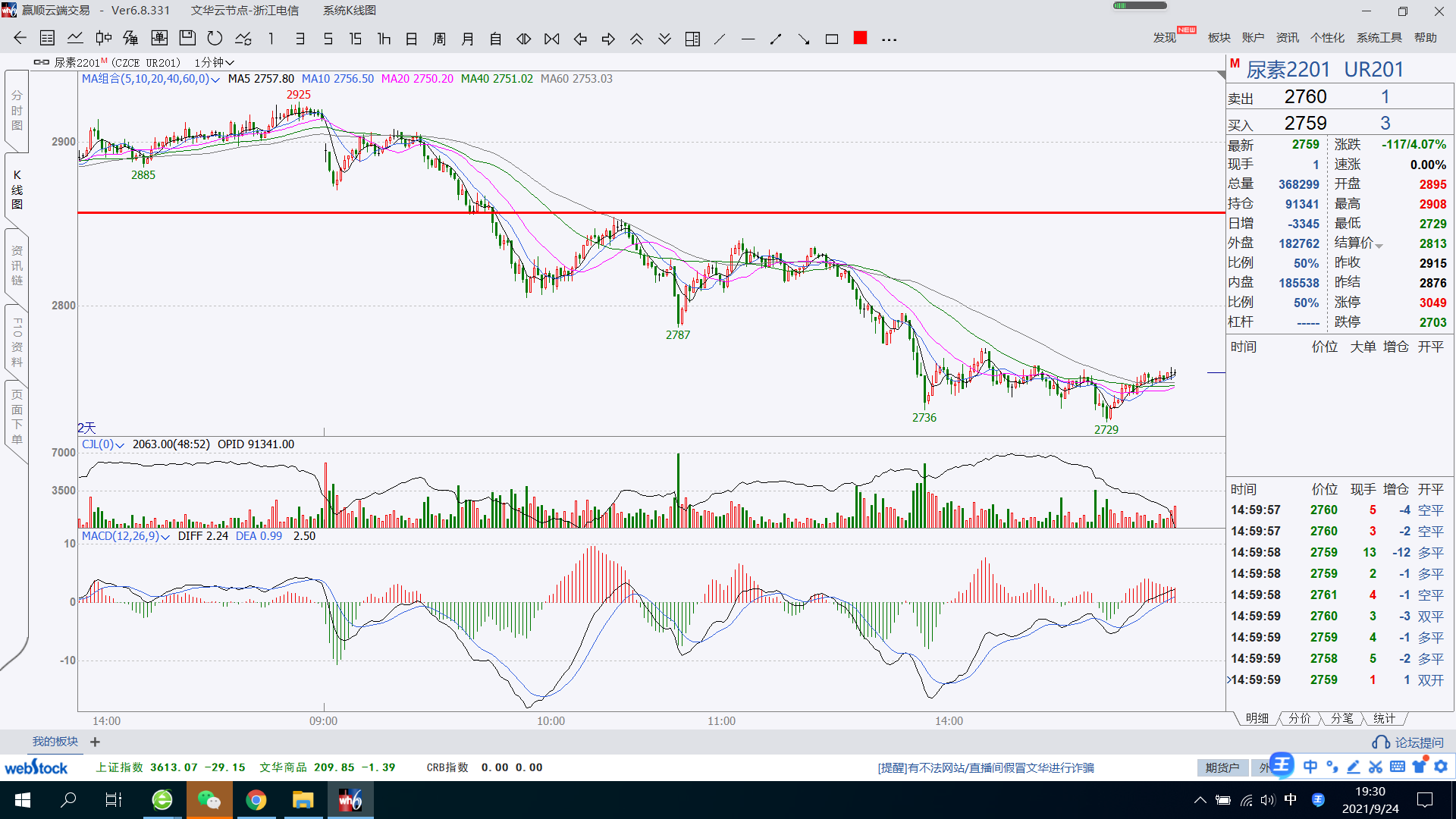Screen dimensions: 1456x819
Task: Expand the MA组合 indicator dropdown
Action: click(x=215, y=80)
